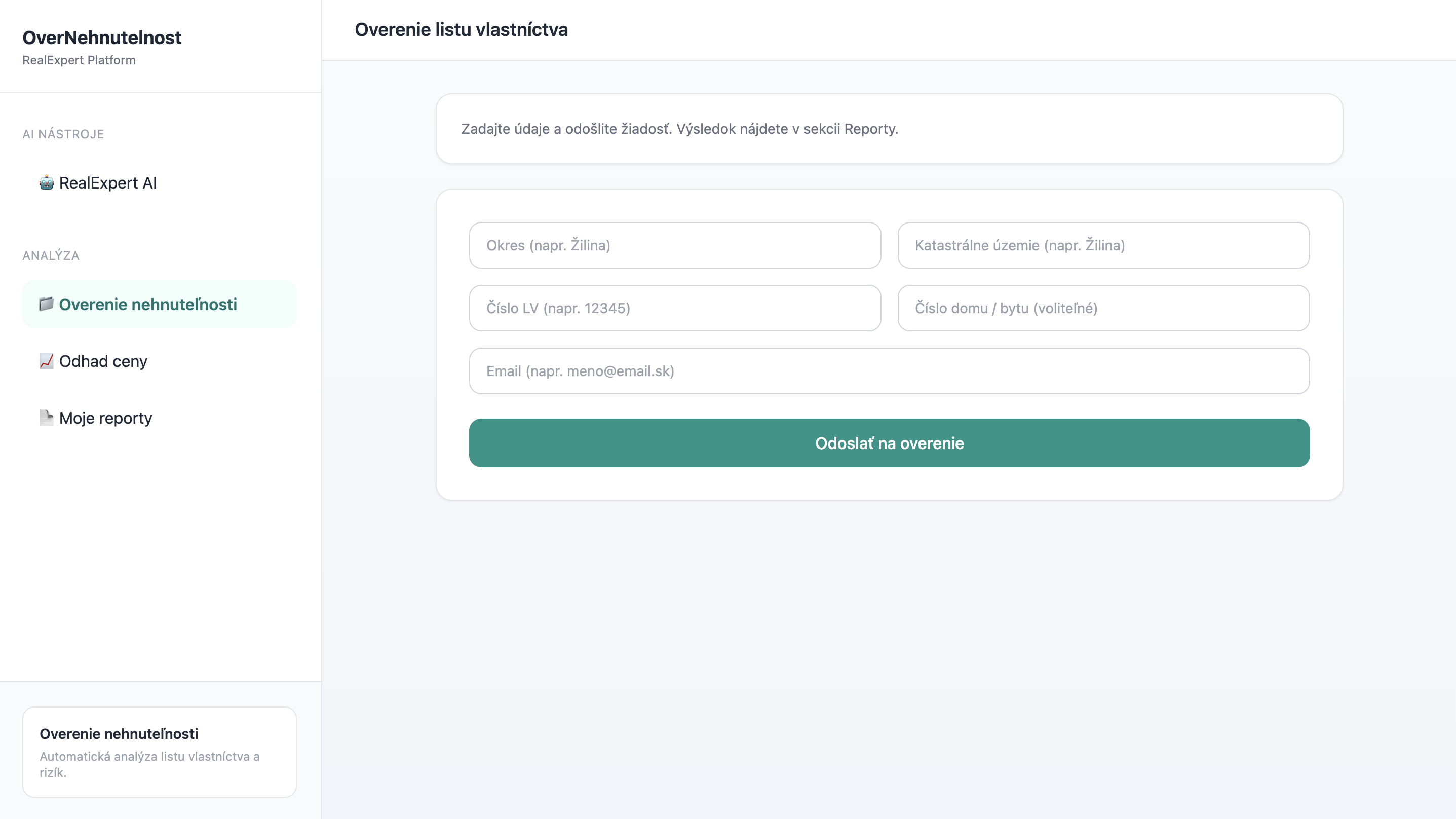Open the RealExpert AI menu item
Image resolution: width=1456 pixels, height=819 pixels.
pyautogui.click(x=160, y=182)
